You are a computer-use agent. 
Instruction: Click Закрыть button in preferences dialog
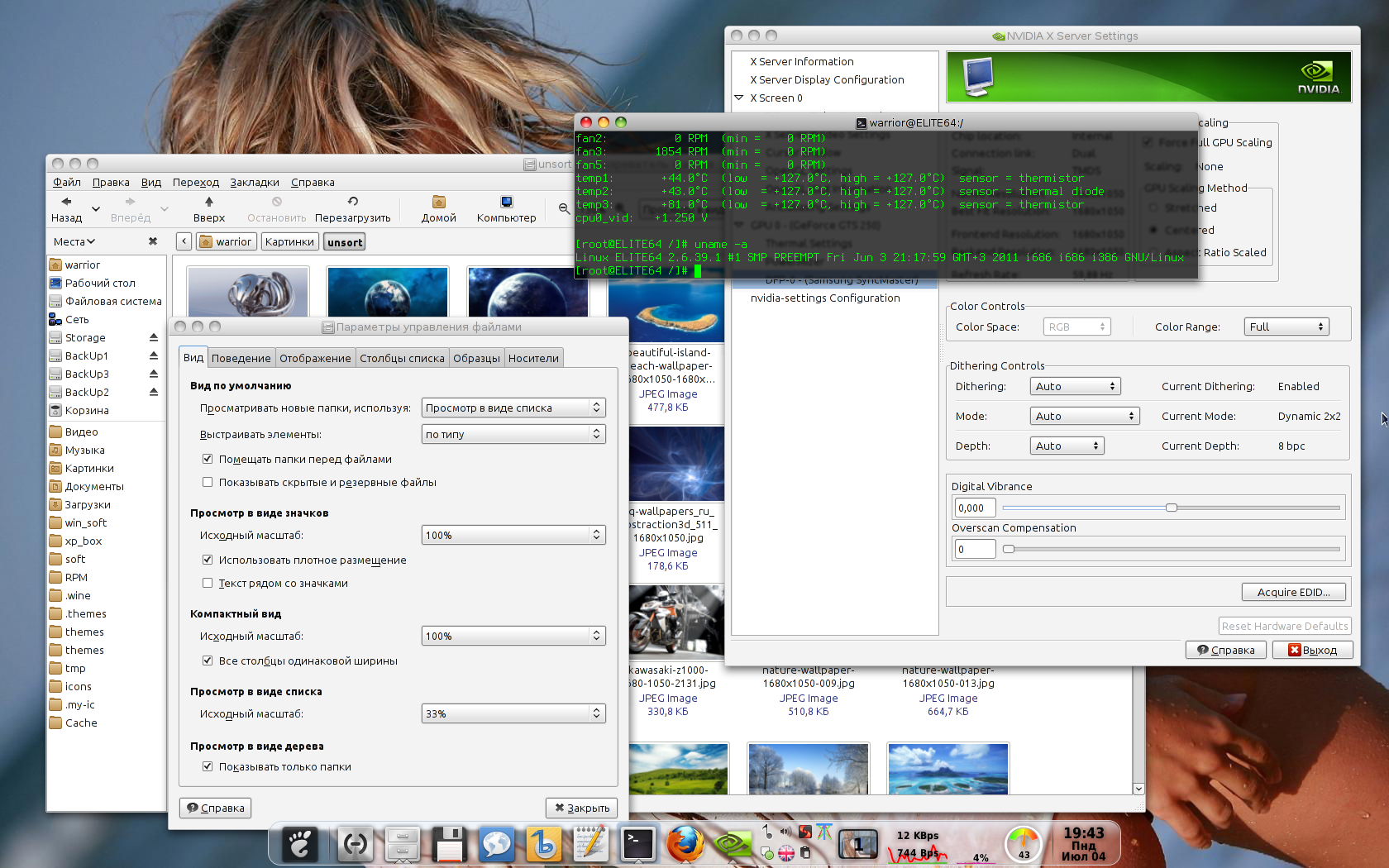[x=581, y=808]
